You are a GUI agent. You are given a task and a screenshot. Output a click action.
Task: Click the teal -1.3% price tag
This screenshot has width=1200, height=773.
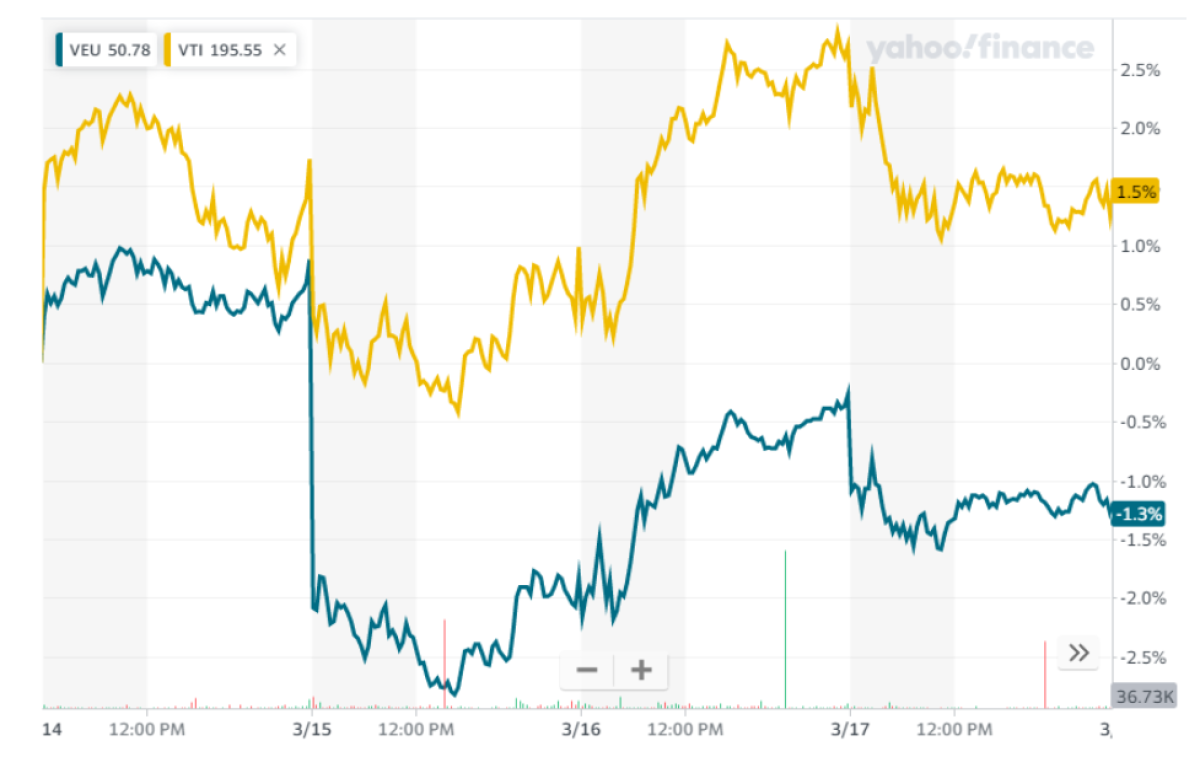[x=1138, y=514]
